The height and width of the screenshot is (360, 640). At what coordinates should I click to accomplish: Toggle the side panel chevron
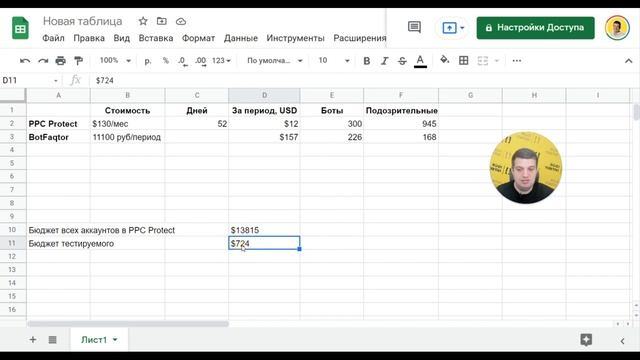click(622, 341)
